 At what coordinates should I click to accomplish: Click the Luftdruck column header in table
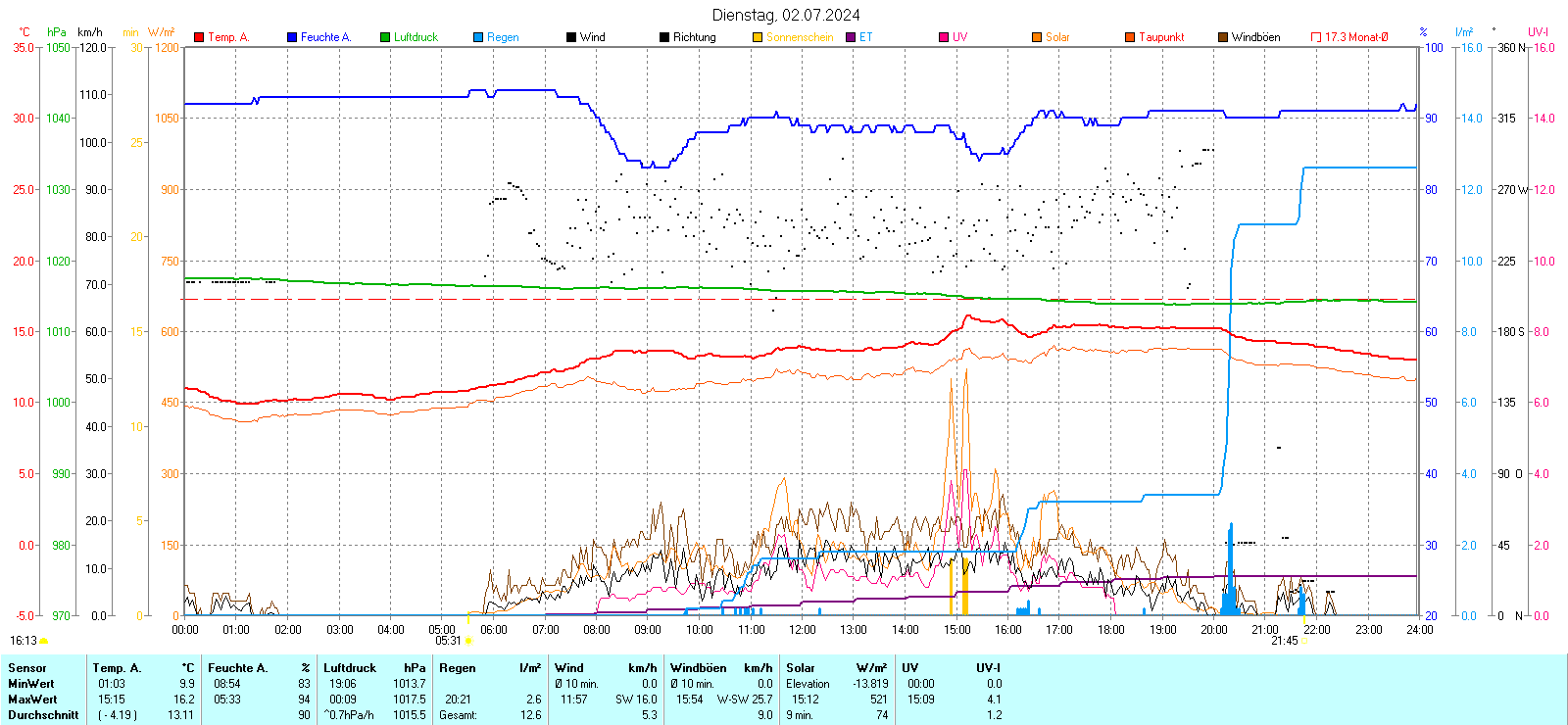(x=350, y=668)
